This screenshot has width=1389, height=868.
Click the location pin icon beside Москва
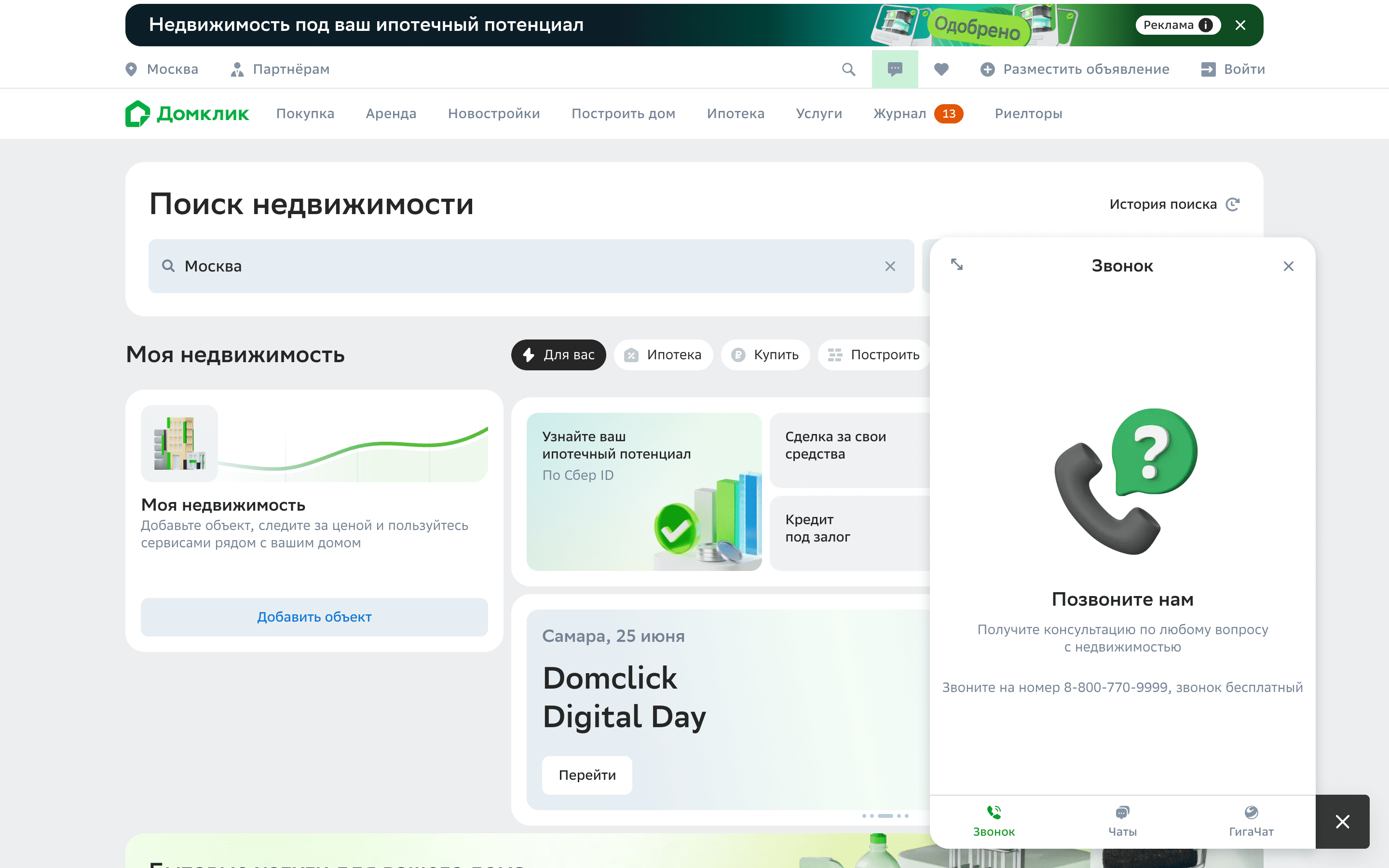(132, 69)
